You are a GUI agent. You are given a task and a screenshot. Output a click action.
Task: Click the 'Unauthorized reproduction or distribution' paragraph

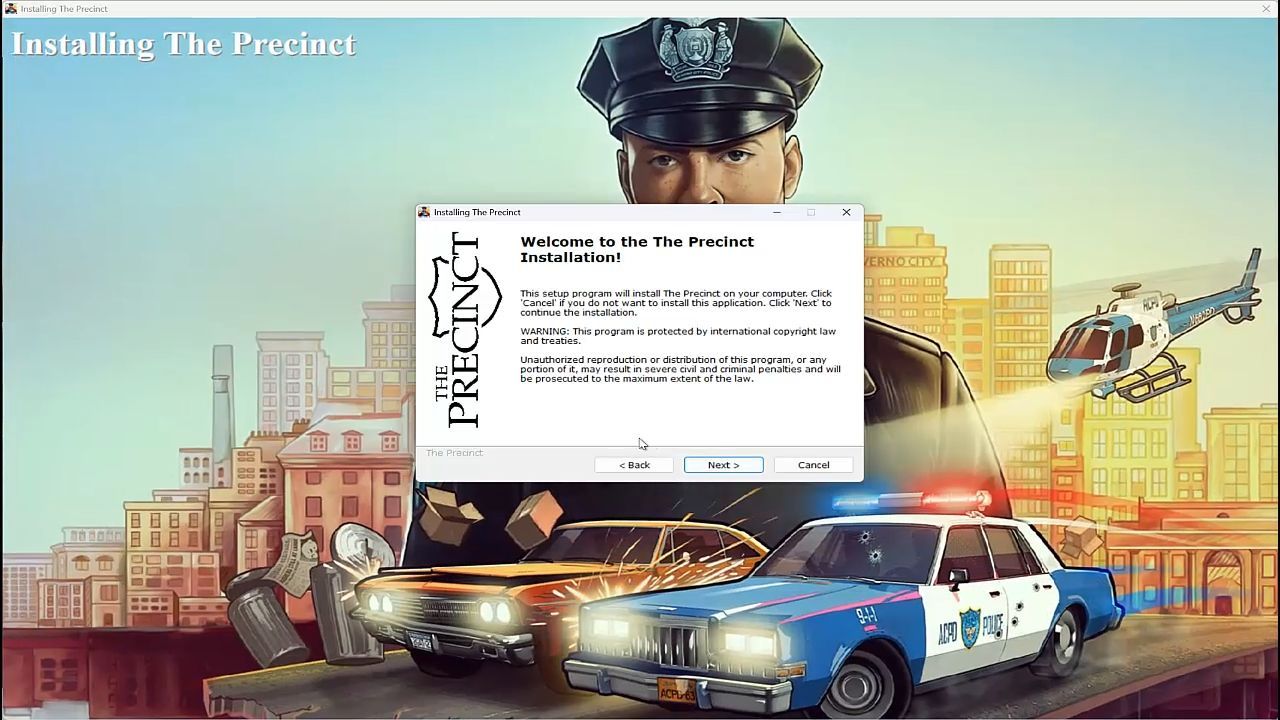point(680,369)
